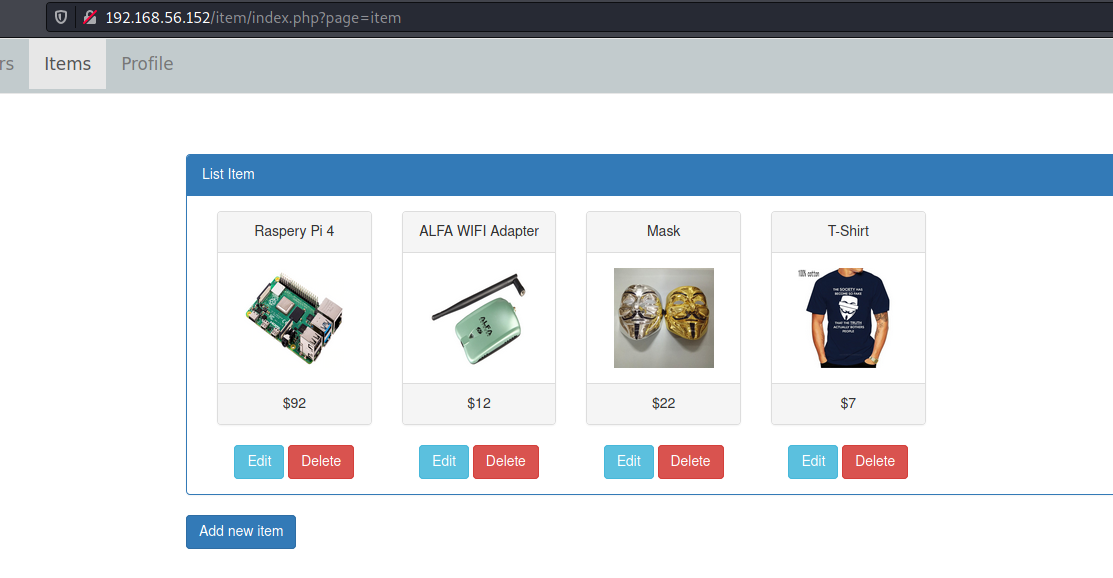This screenshot has width=1113, height=578.
Task: Click the browser address bar URL
Action: click(254, 17)
